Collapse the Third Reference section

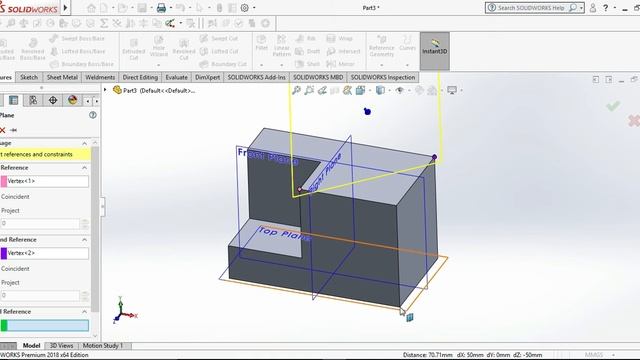coord(84,311)
